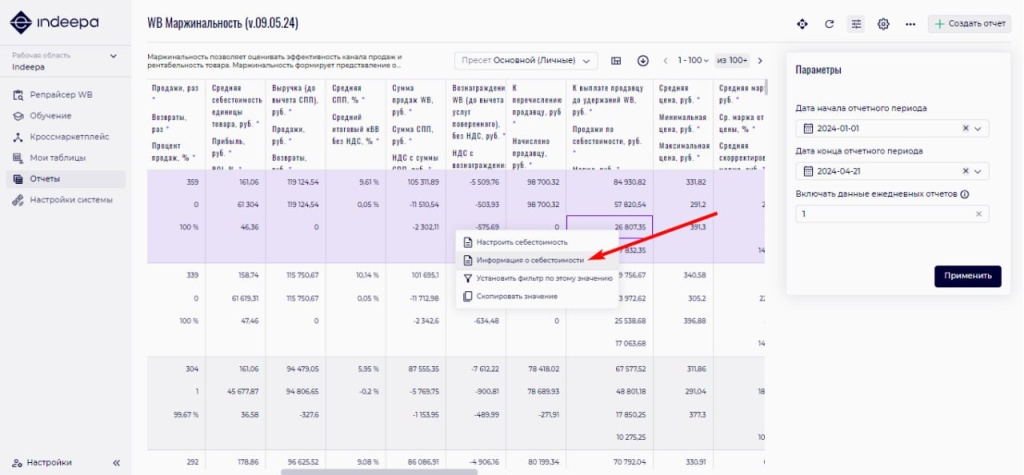Open report settings gear icon

(x=883, y=24)
